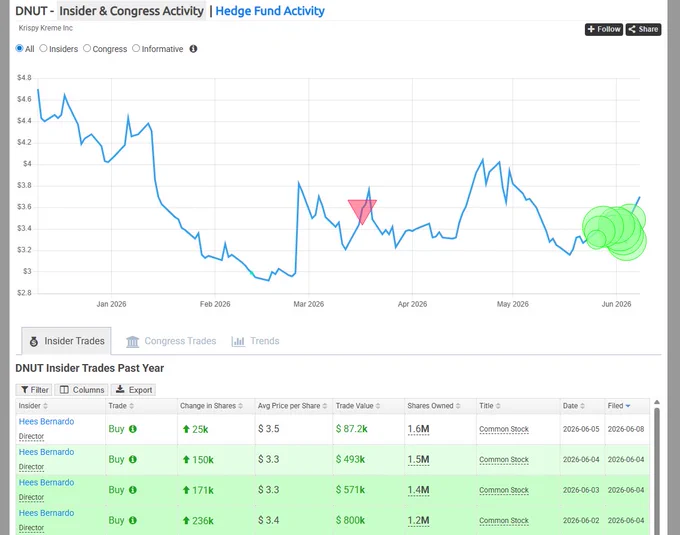Click Buy info icon in $800k row
The image size is (680, 535).
click(133, 520)
